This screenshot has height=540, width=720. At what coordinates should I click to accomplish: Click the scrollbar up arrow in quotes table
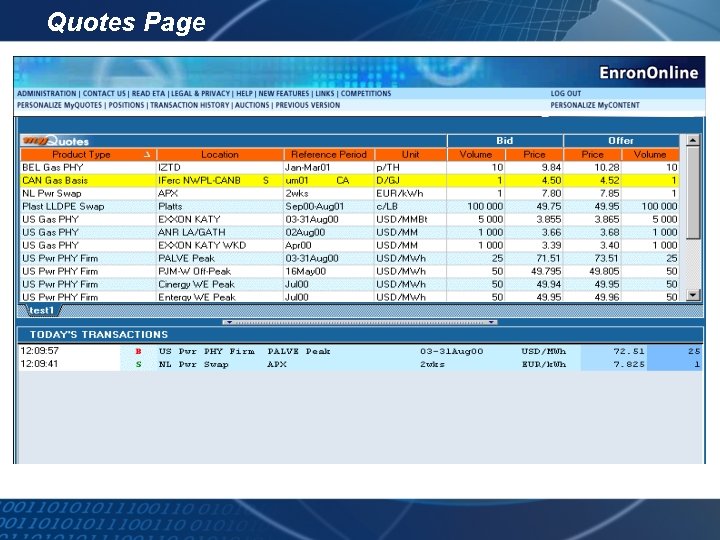click(x=693, y=140)
